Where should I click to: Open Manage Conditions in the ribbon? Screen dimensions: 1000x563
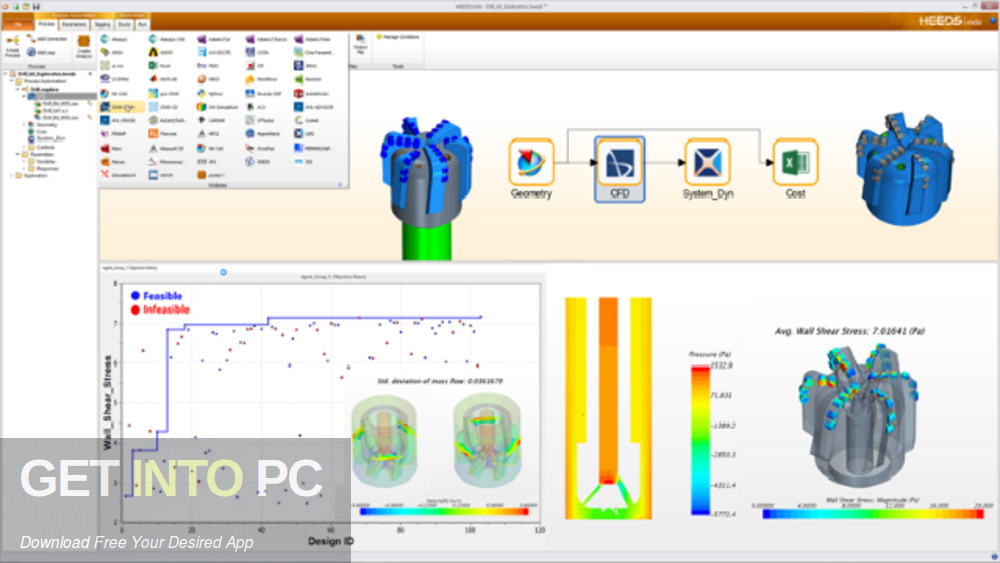tap(398, 37)
